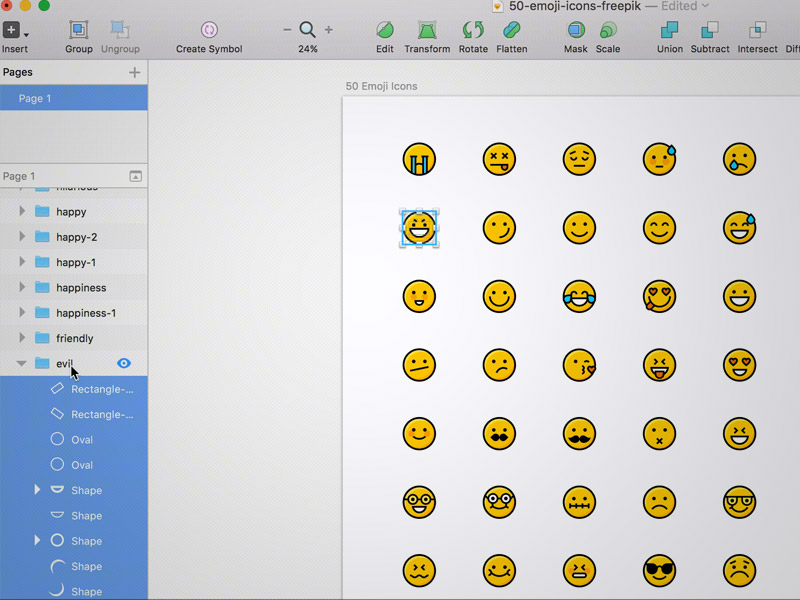Click the magnifier zoom icon

pyautogui.click(x=307, y=30)
